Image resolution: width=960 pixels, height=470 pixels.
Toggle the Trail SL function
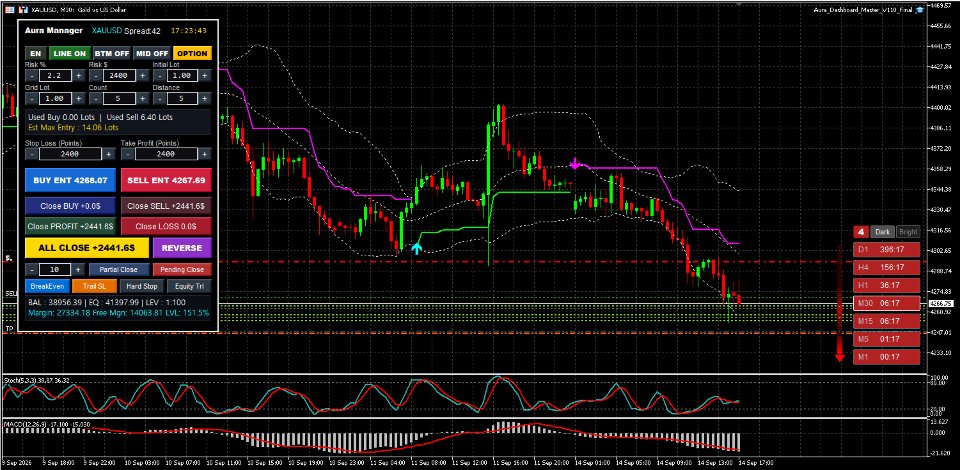tap(94, 286)
